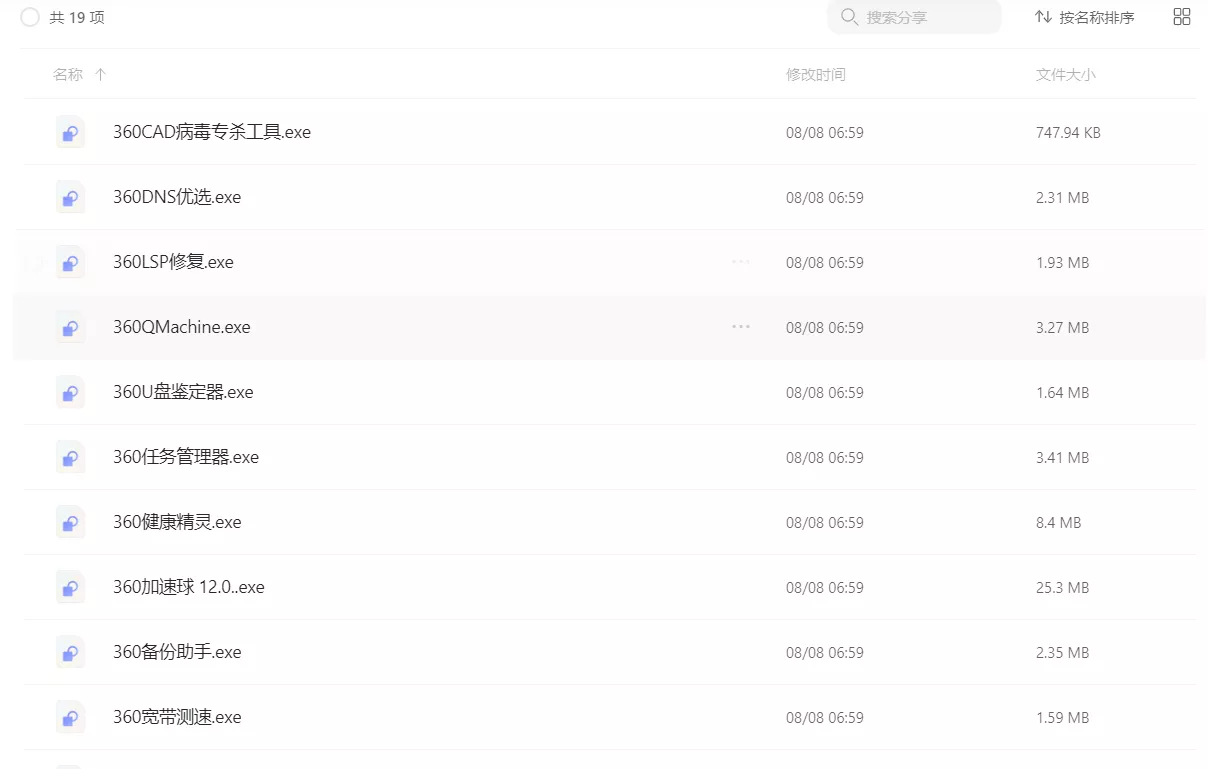Tick the selection circle for 360LSP修复.exe
1208x769 pixels.
coord(34,262)
